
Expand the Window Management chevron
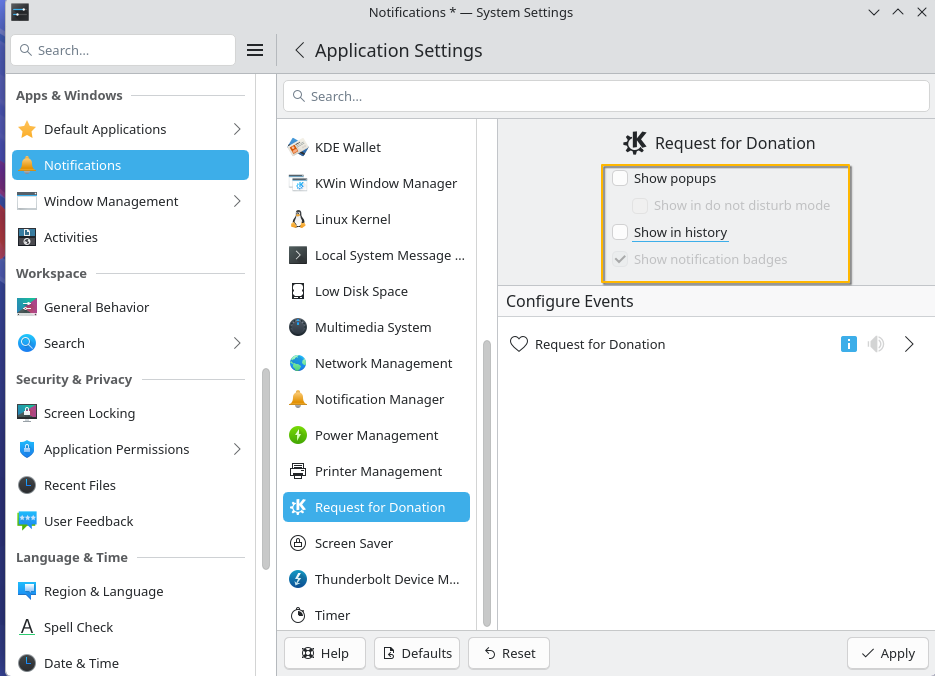coord(237,201)
